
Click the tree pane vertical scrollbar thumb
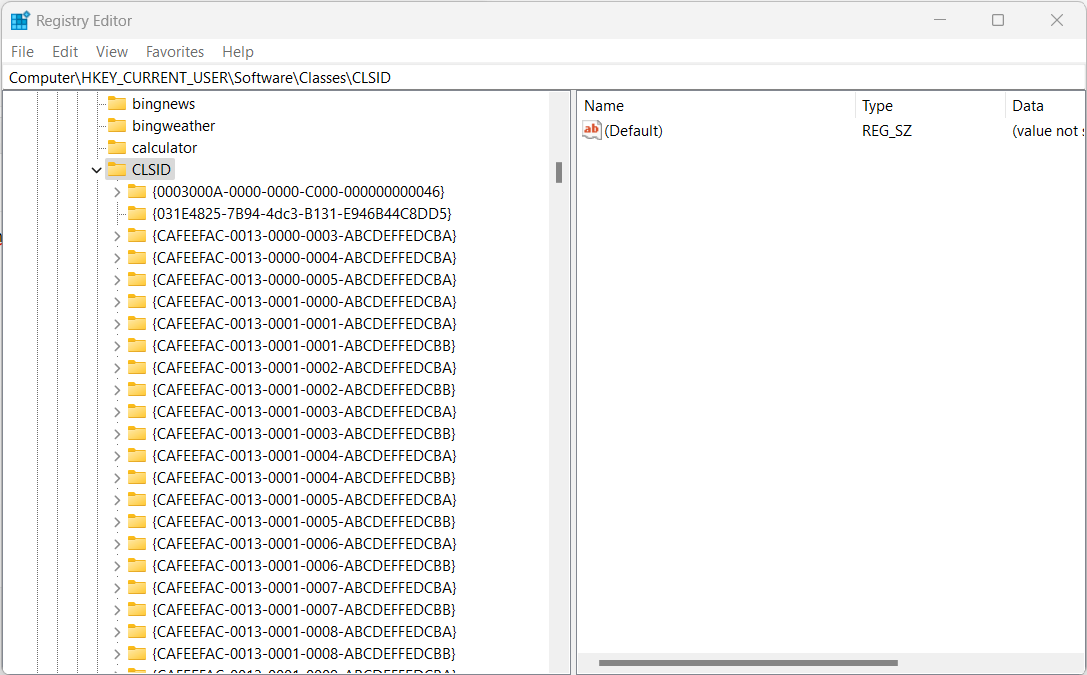tap(559, 173)
